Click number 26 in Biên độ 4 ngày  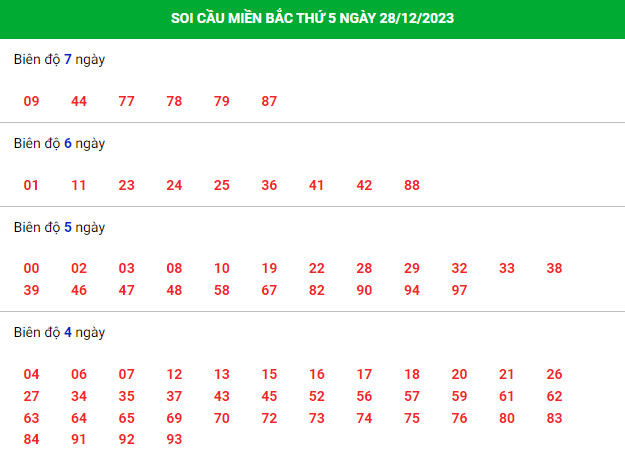[x=554, y=374]
